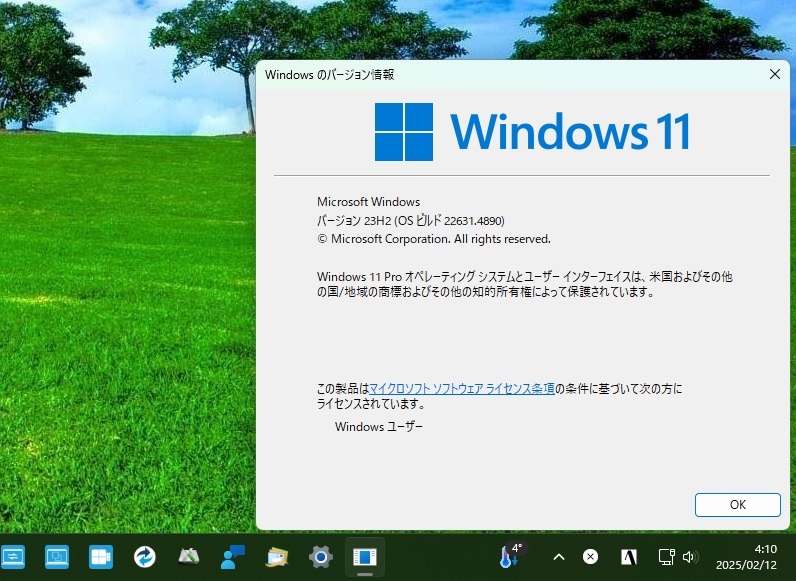796x581 pixels.
Task: Open the two-person chat taskbar icon
Action: 233,557
